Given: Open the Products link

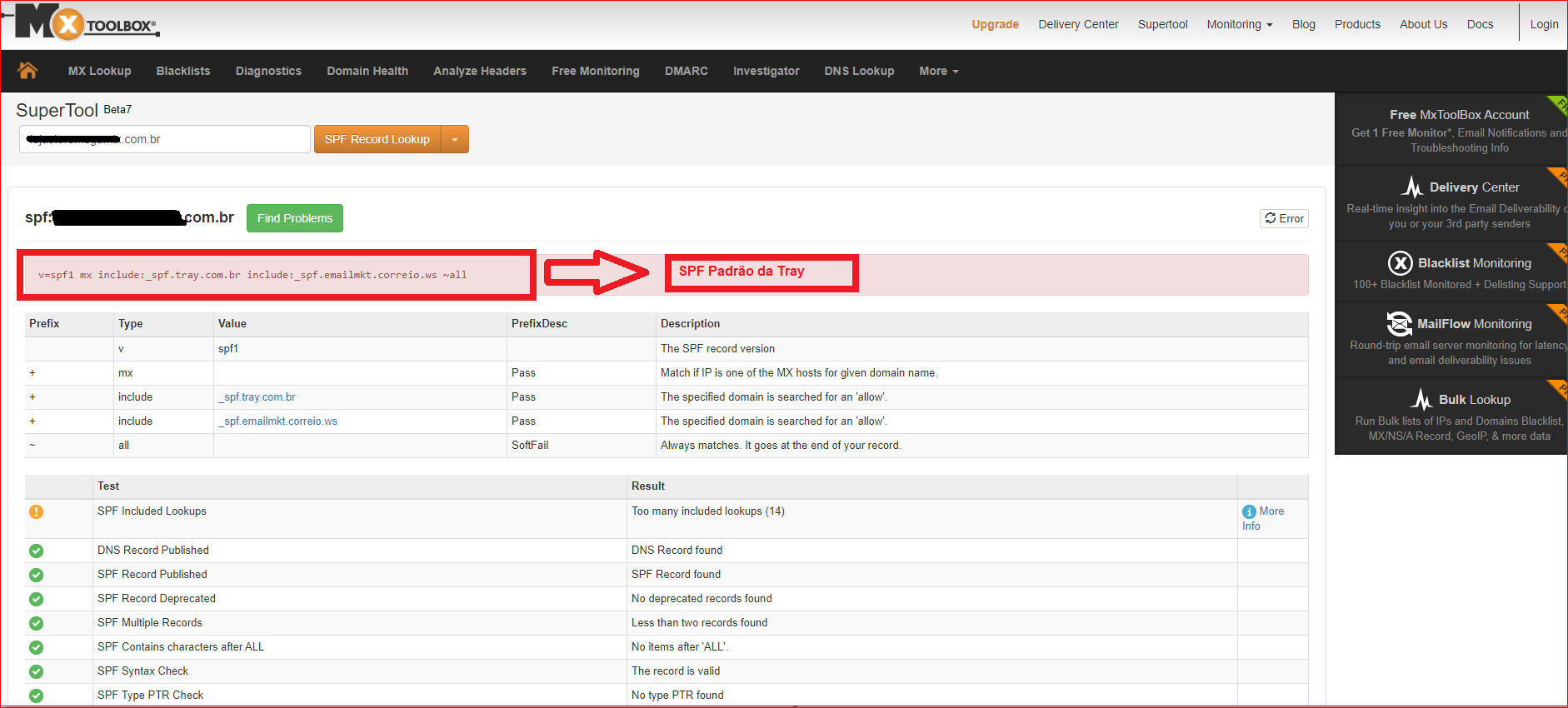Looking at the screenshot, I should [x=1357, y=24].
